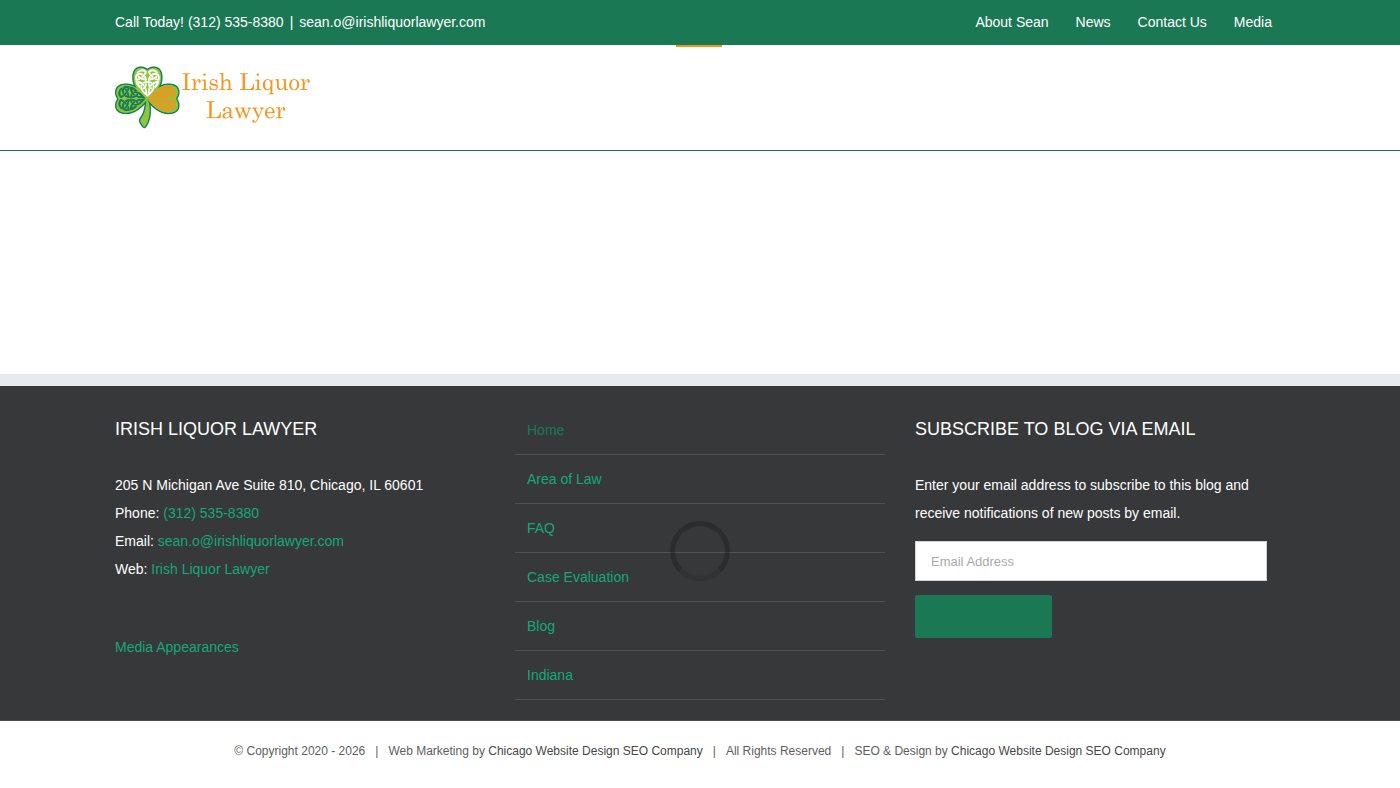
Task: Click the footer email address link
Action: coord(250,541)
